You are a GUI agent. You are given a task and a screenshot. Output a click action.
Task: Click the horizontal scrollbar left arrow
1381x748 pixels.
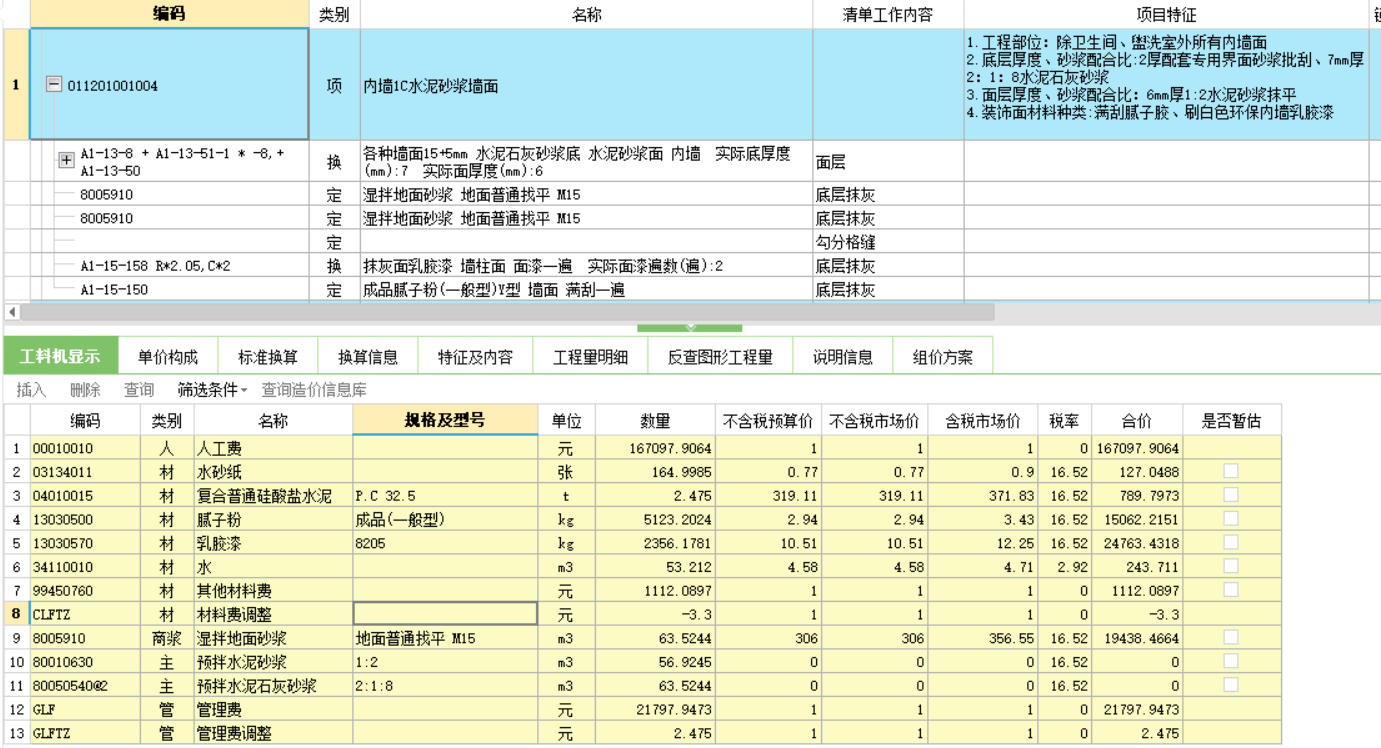click(12, 312)
